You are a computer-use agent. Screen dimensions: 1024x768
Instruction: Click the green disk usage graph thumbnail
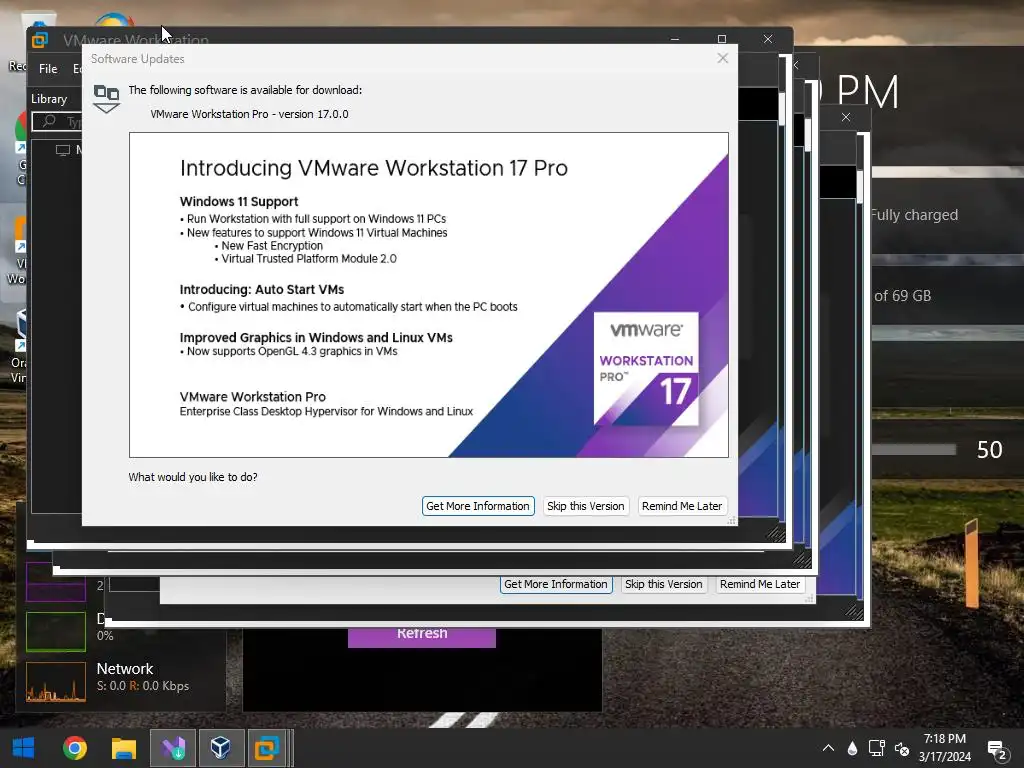[x=56, y=632]
